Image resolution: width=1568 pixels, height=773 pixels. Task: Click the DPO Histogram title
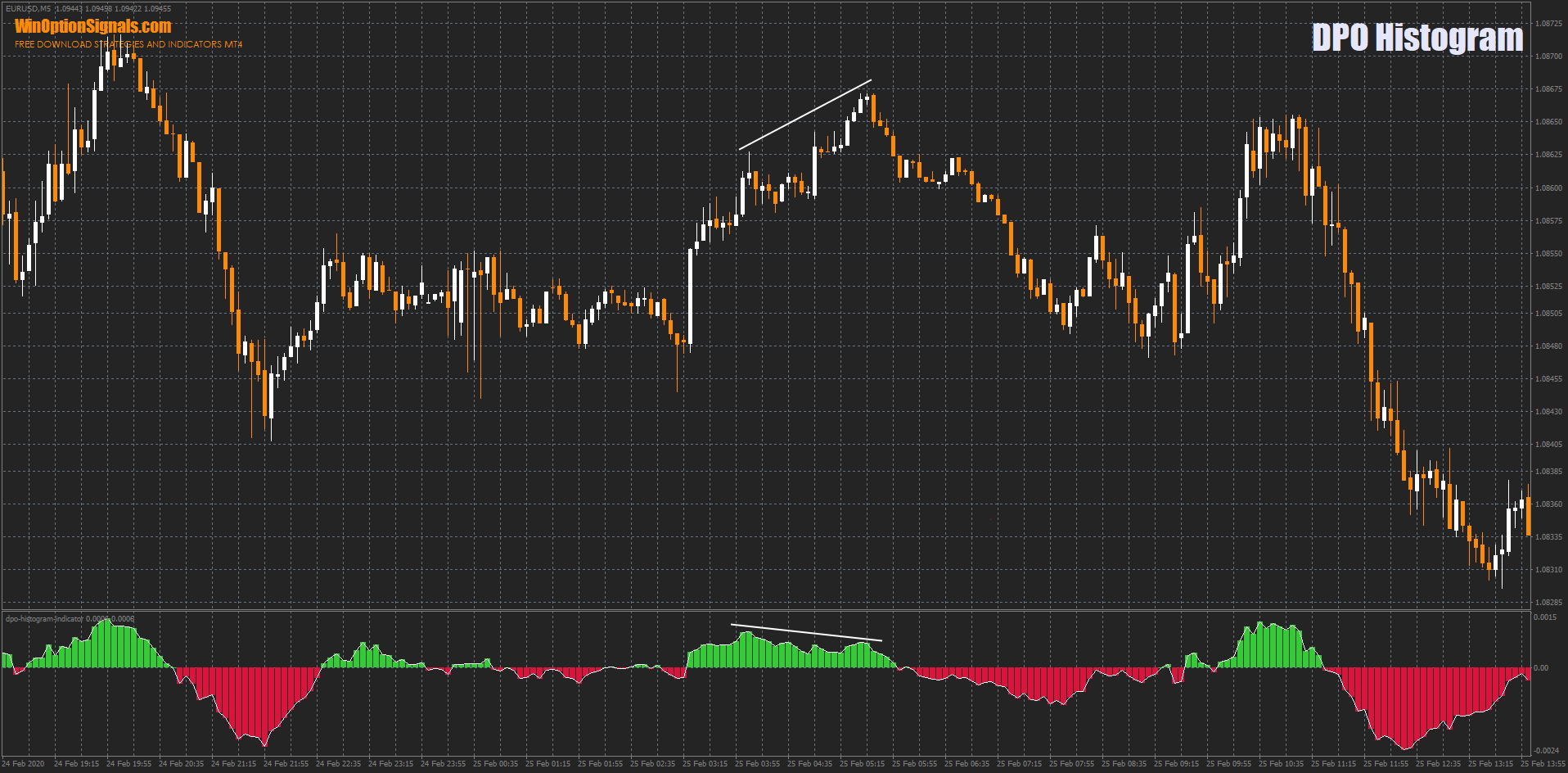pos(1417,38)
